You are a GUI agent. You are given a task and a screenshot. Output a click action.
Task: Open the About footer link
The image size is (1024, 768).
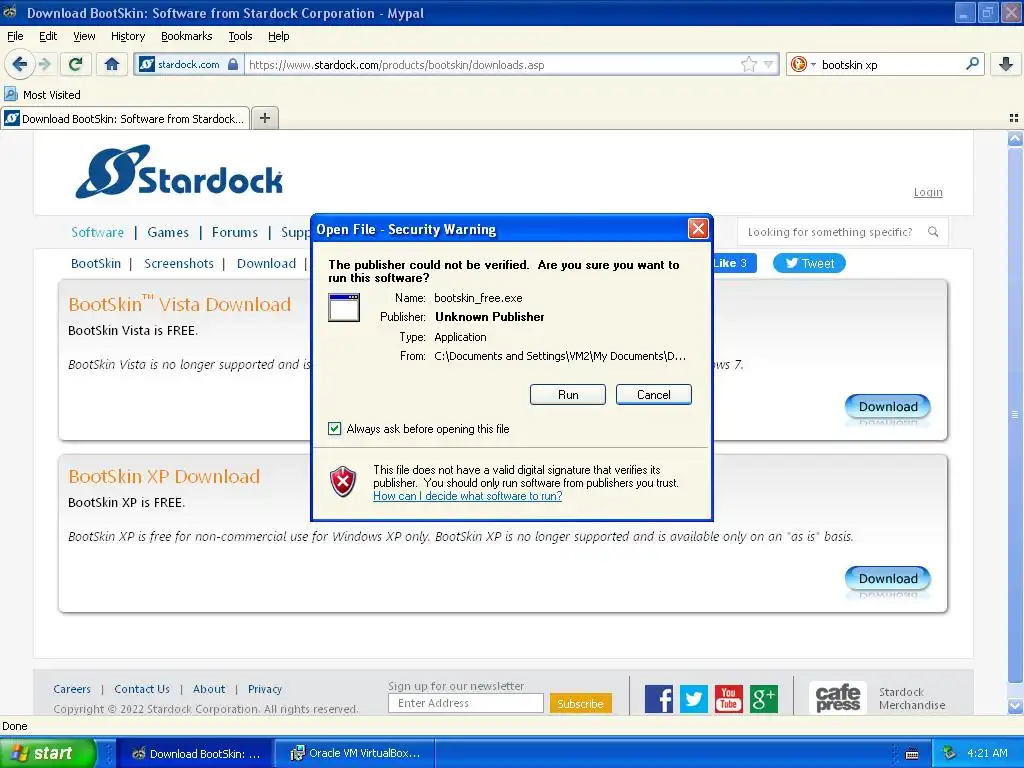point(209,688)
